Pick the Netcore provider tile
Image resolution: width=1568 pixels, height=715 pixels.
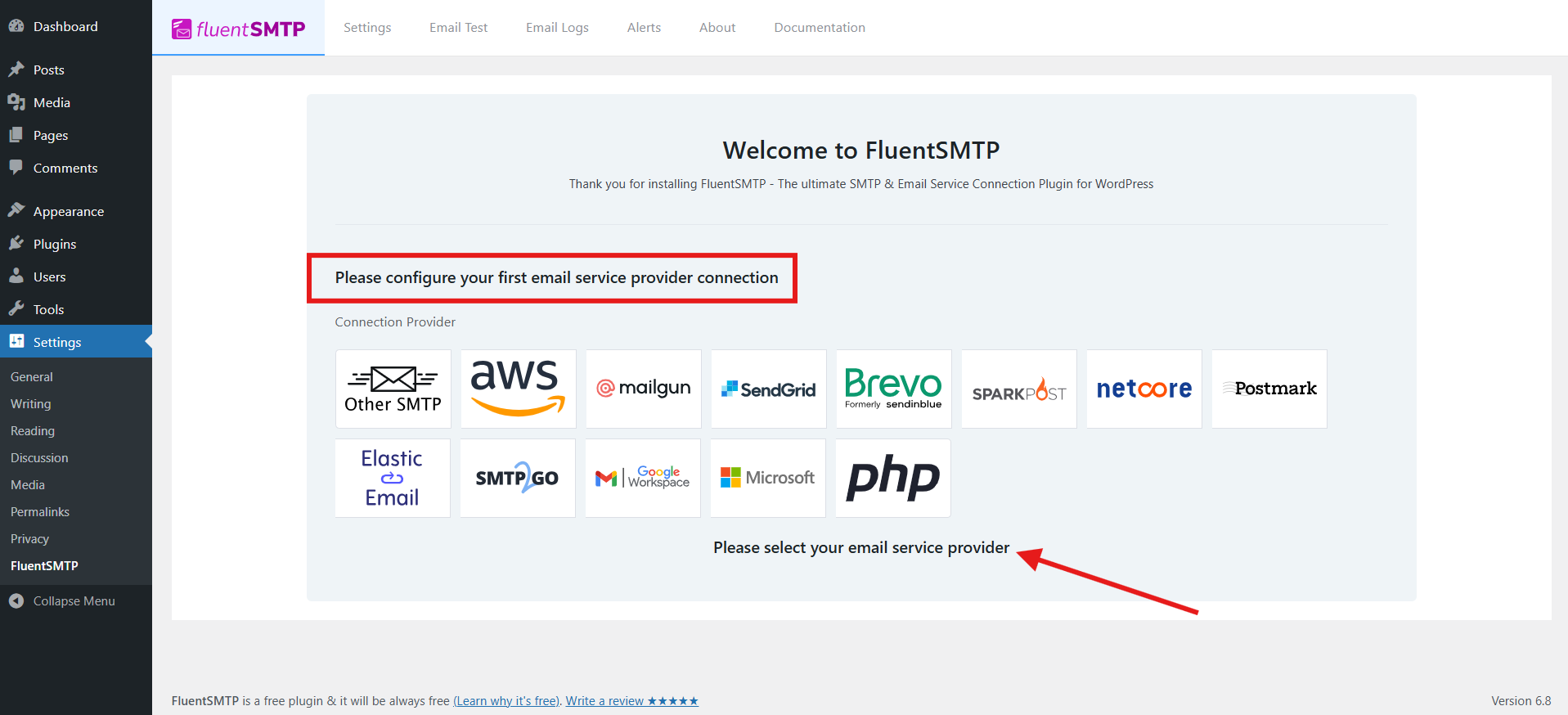point(1144,389)
